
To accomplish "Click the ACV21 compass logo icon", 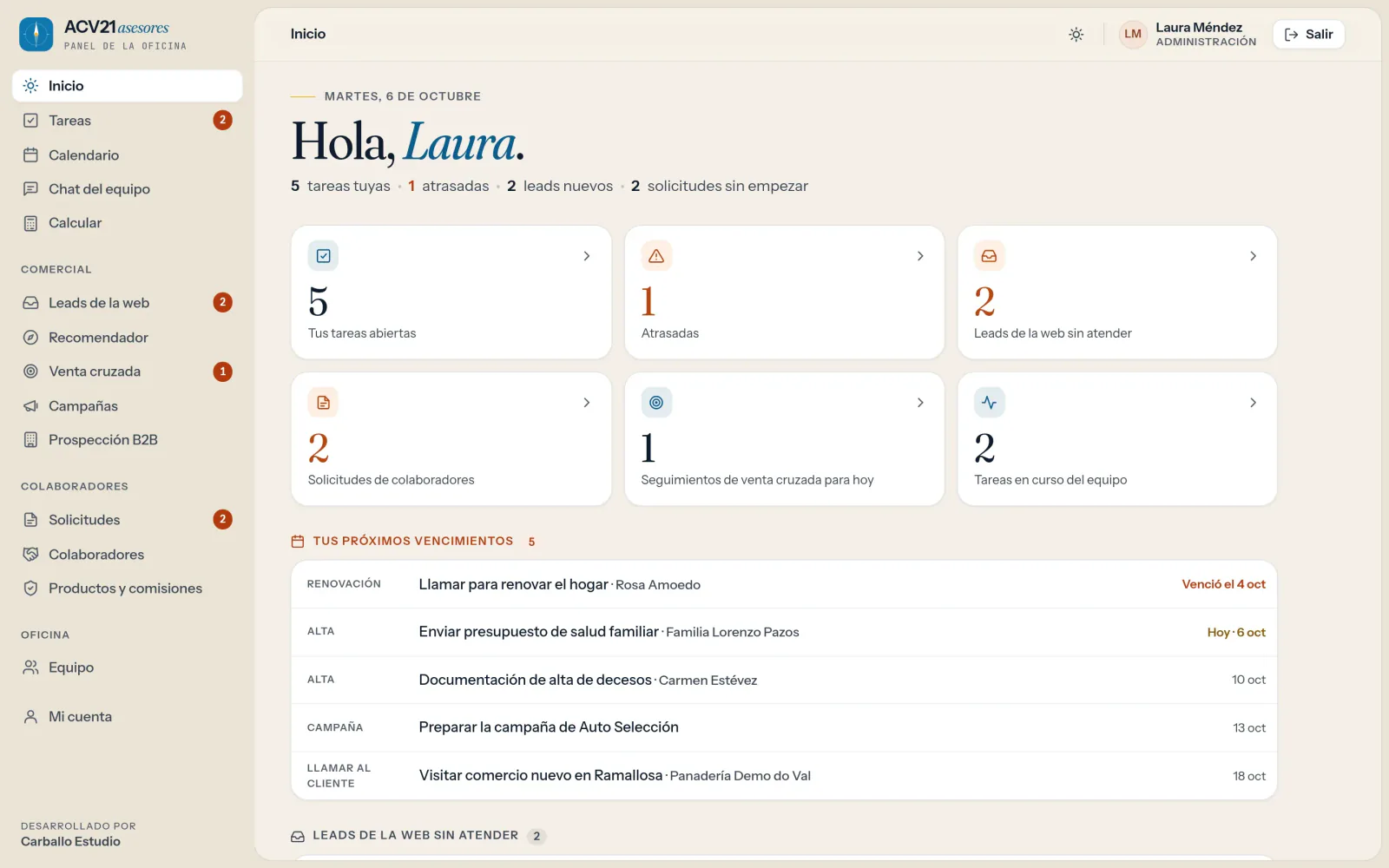I will pyautogui.click(x=36, y=35).
